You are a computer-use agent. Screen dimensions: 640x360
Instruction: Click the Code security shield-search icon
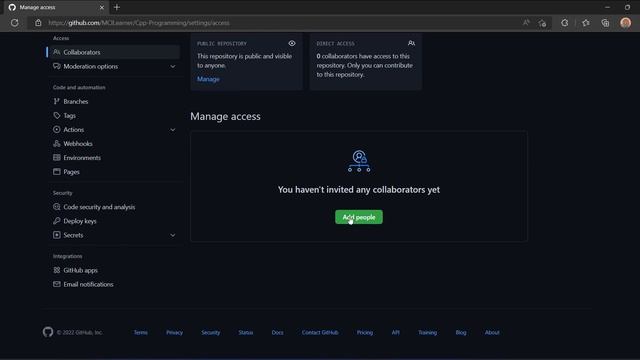[x=57, y=207]
